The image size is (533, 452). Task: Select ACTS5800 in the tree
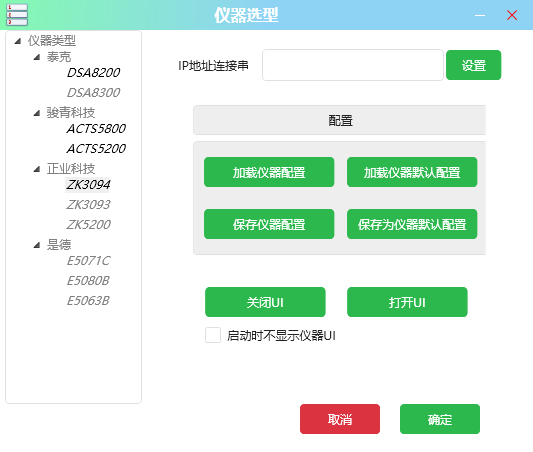(x=96, y=129)
